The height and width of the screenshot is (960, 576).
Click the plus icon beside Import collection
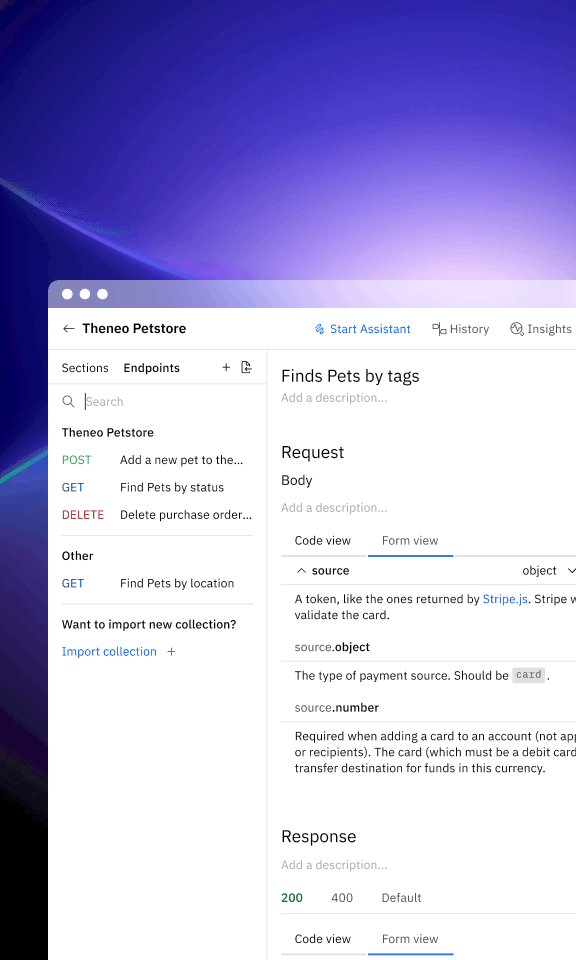(x=171, y=652)
